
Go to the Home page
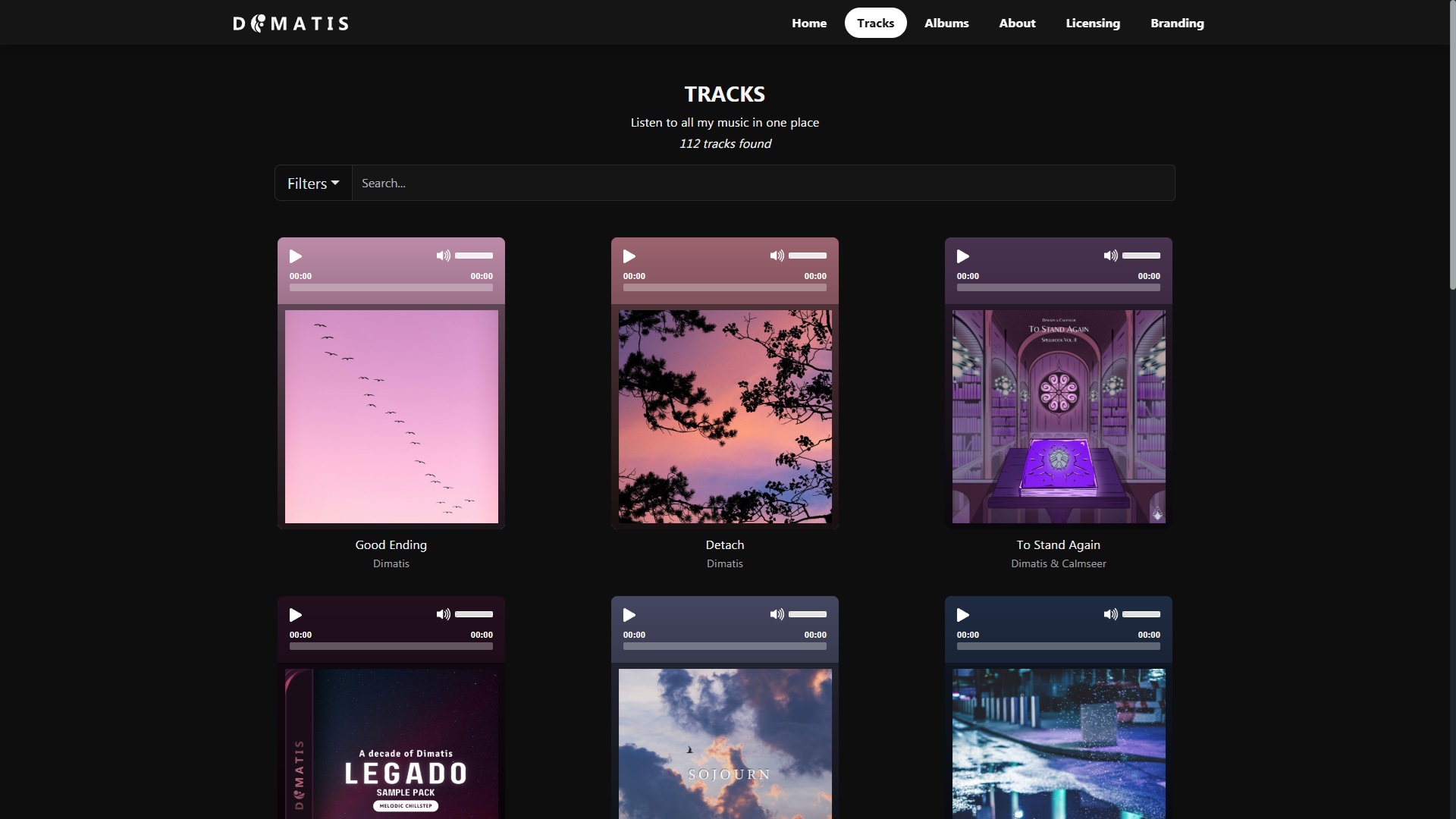click(x=809, y=23)
